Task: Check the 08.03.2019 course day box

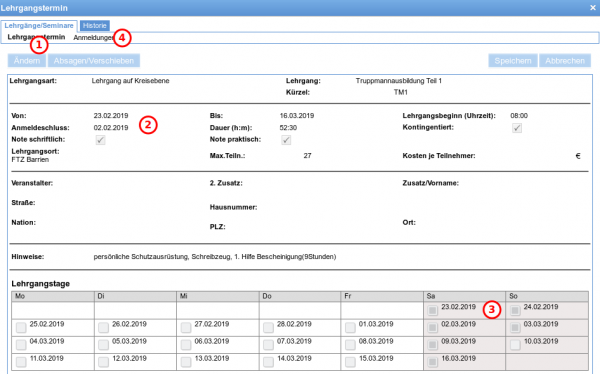Action: coord(350,345)
